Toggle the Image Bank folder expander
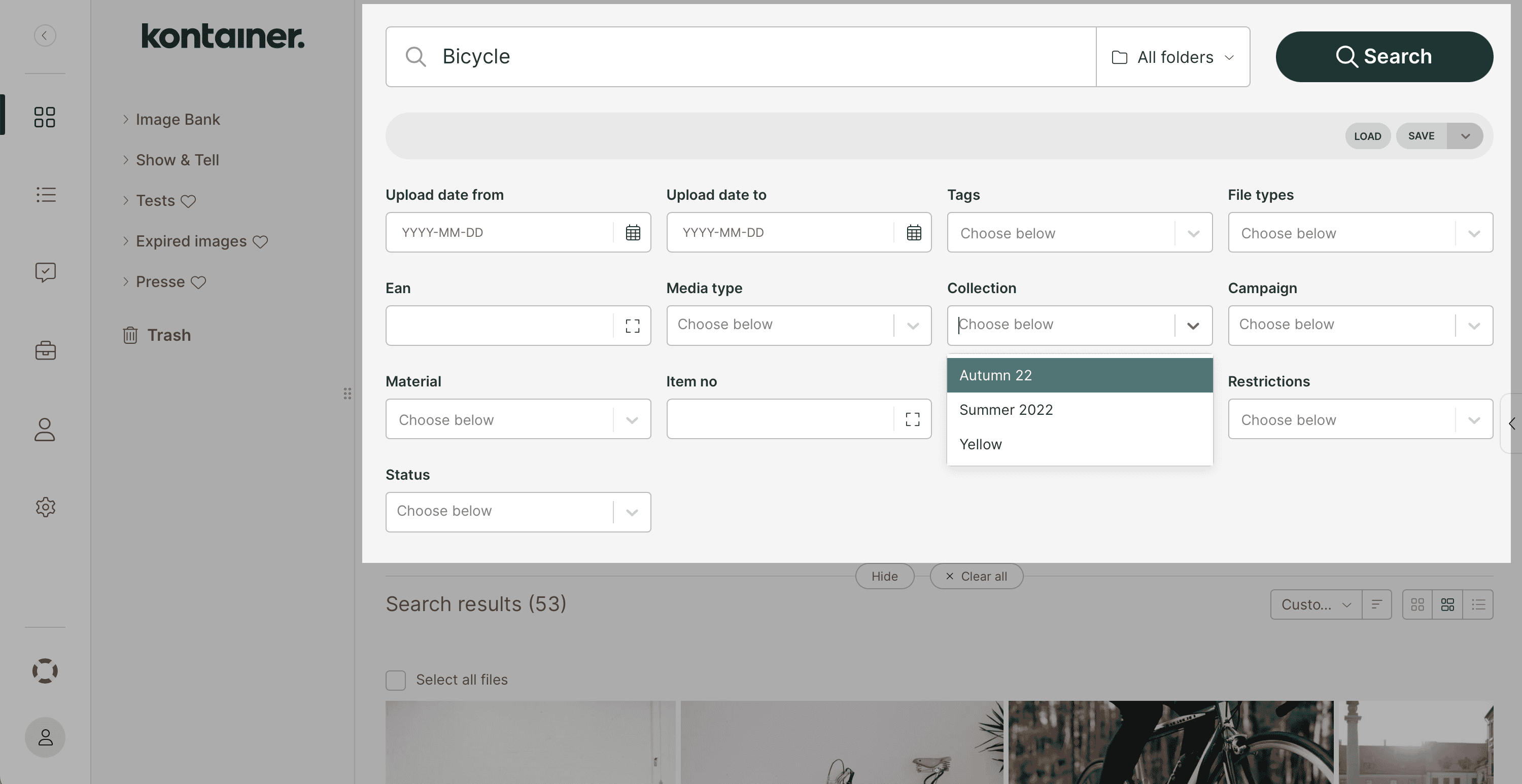 pyautogui.click(x=124, y=119)
